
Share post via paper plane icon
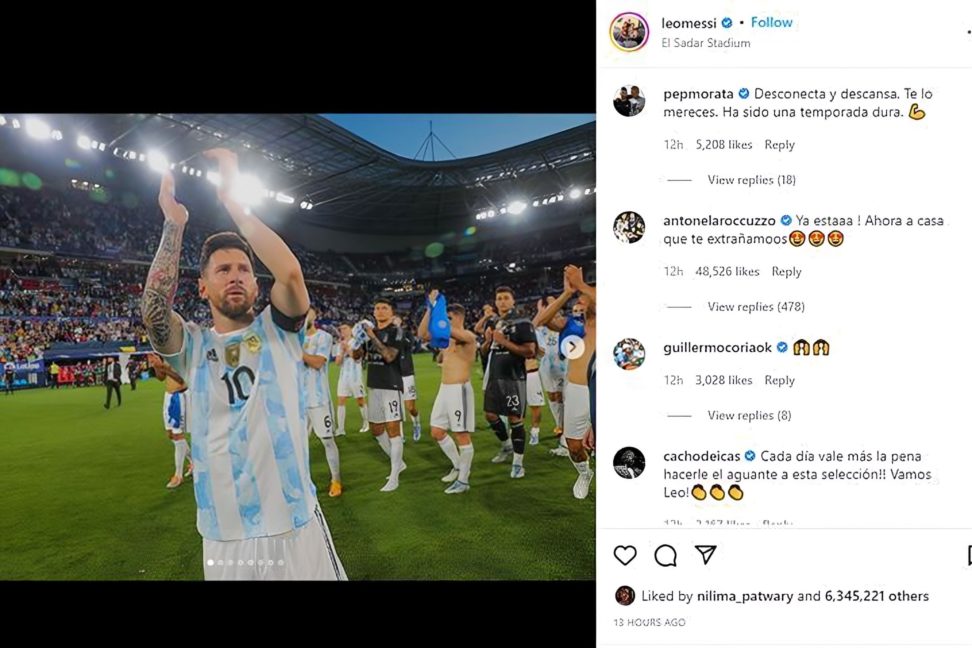pyautogui.click(x=705, y=554)
